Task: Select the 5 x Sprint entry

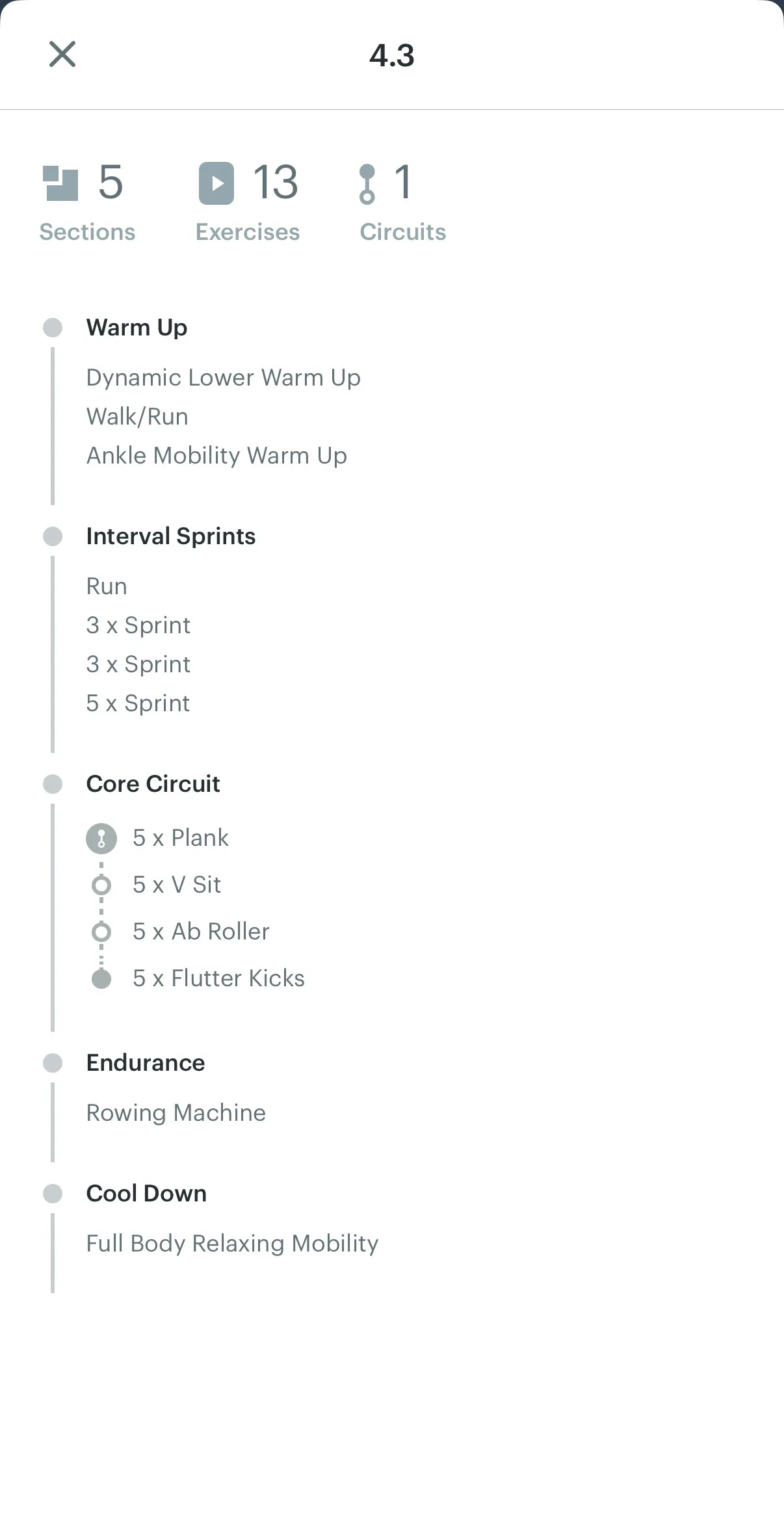Action: pyautogui.click(x=138, y=703)
